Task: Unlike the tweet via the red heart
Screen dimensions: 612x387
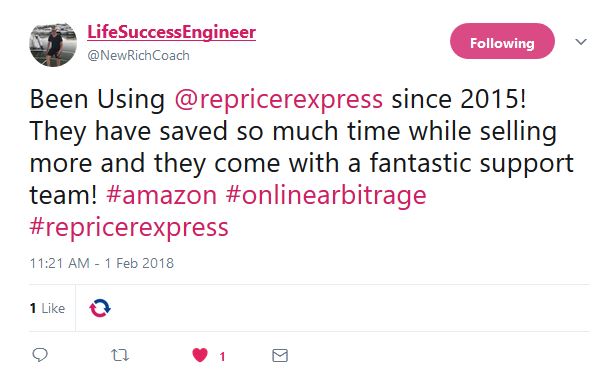Action: pyautogui.click(x=200, y=355)
